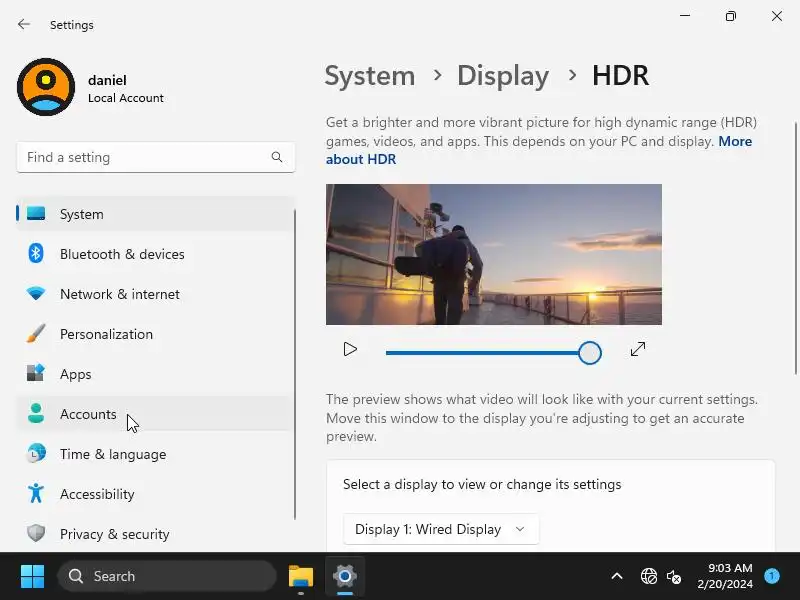The image size is (800, 600).
Task: Click the HDR page title
Action: coord(620,76)
